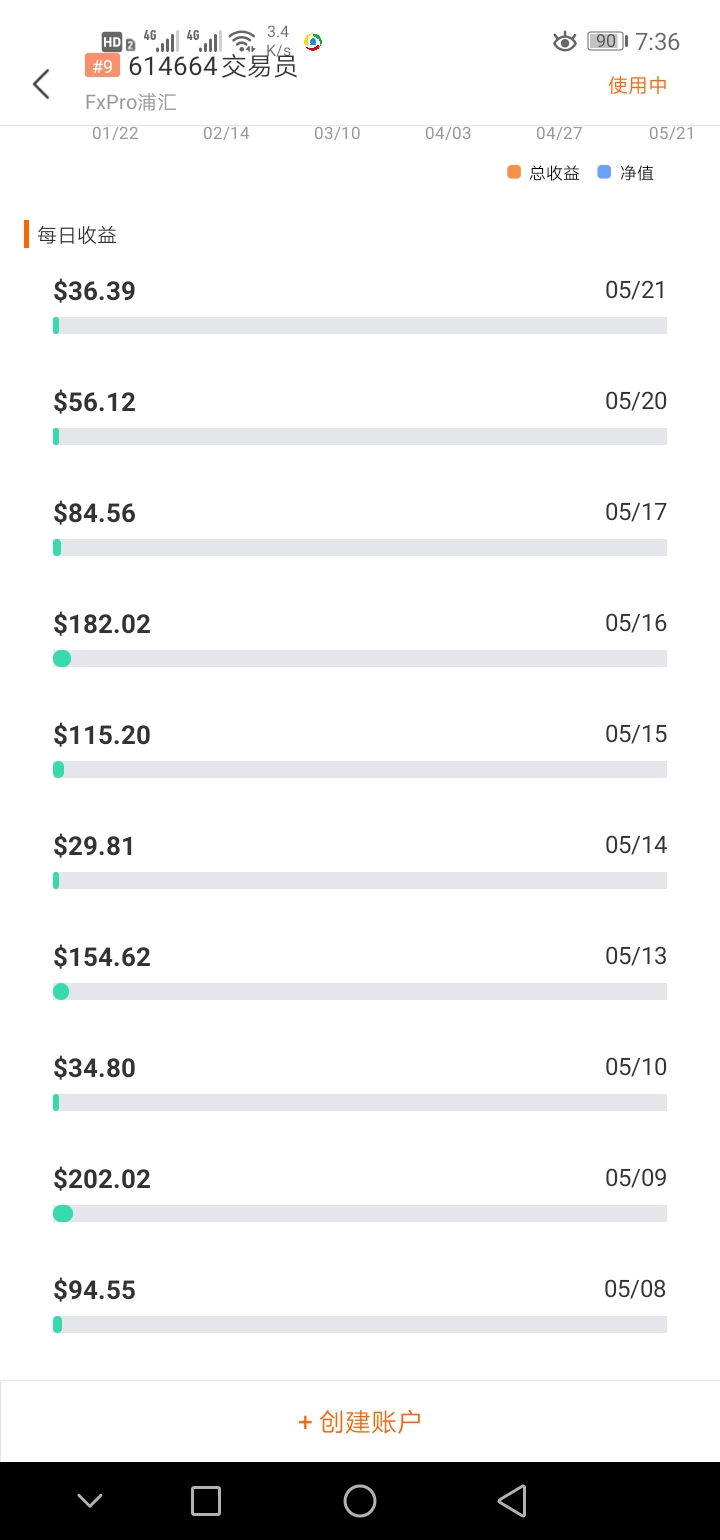Tap the battery indicator icon

click(607, 41)
